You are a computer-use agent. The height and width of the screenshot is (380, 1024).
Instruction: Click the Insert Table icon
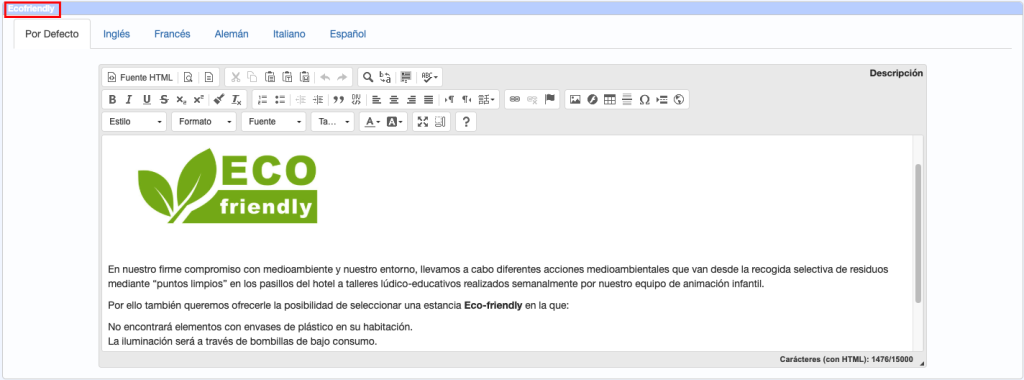click(610, 99)
